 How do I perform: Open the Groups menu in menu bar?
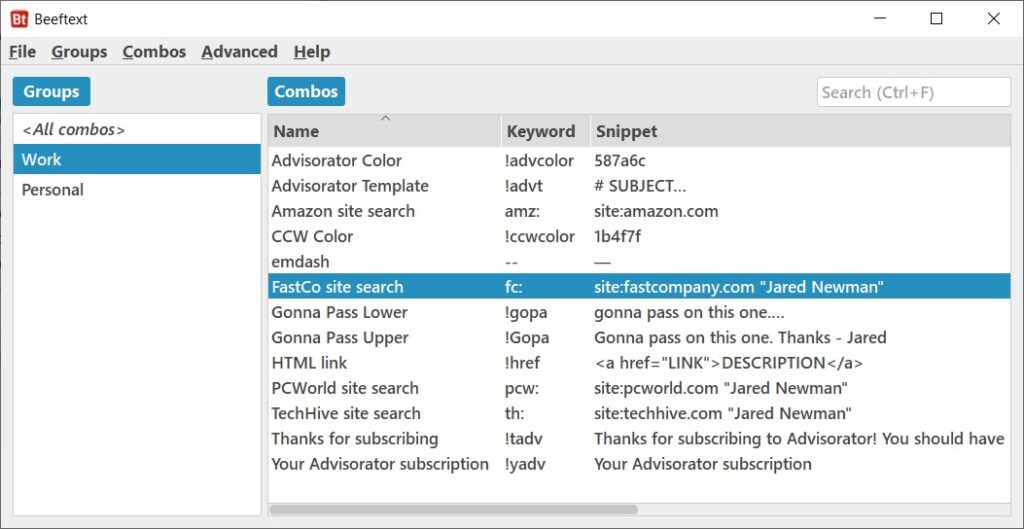[x=79, y=52]
